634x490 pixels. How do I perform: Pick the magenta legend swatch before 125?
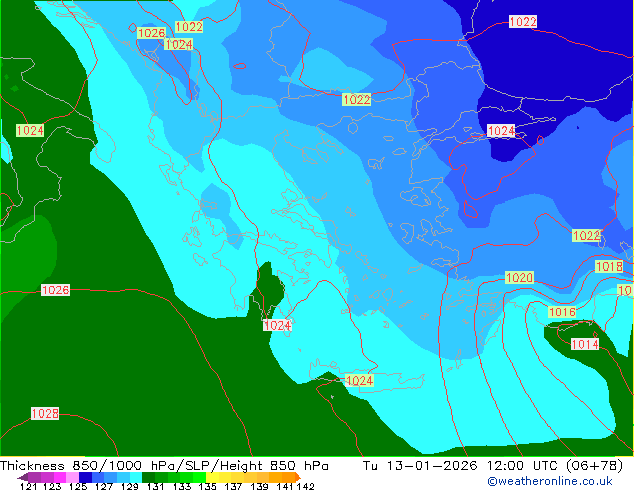(59, 477)
